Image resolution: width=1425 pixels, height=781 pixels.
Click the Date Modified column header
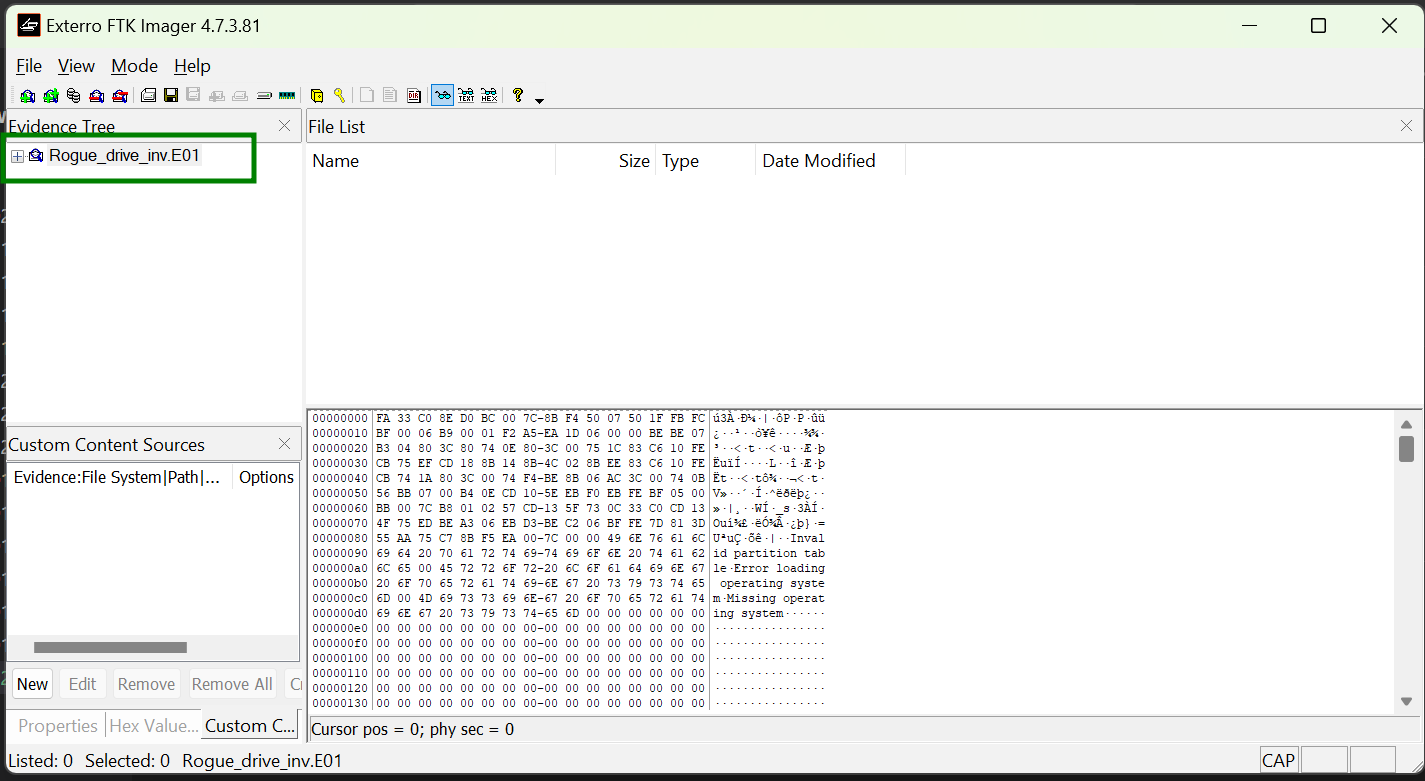[x=830, y=161]
